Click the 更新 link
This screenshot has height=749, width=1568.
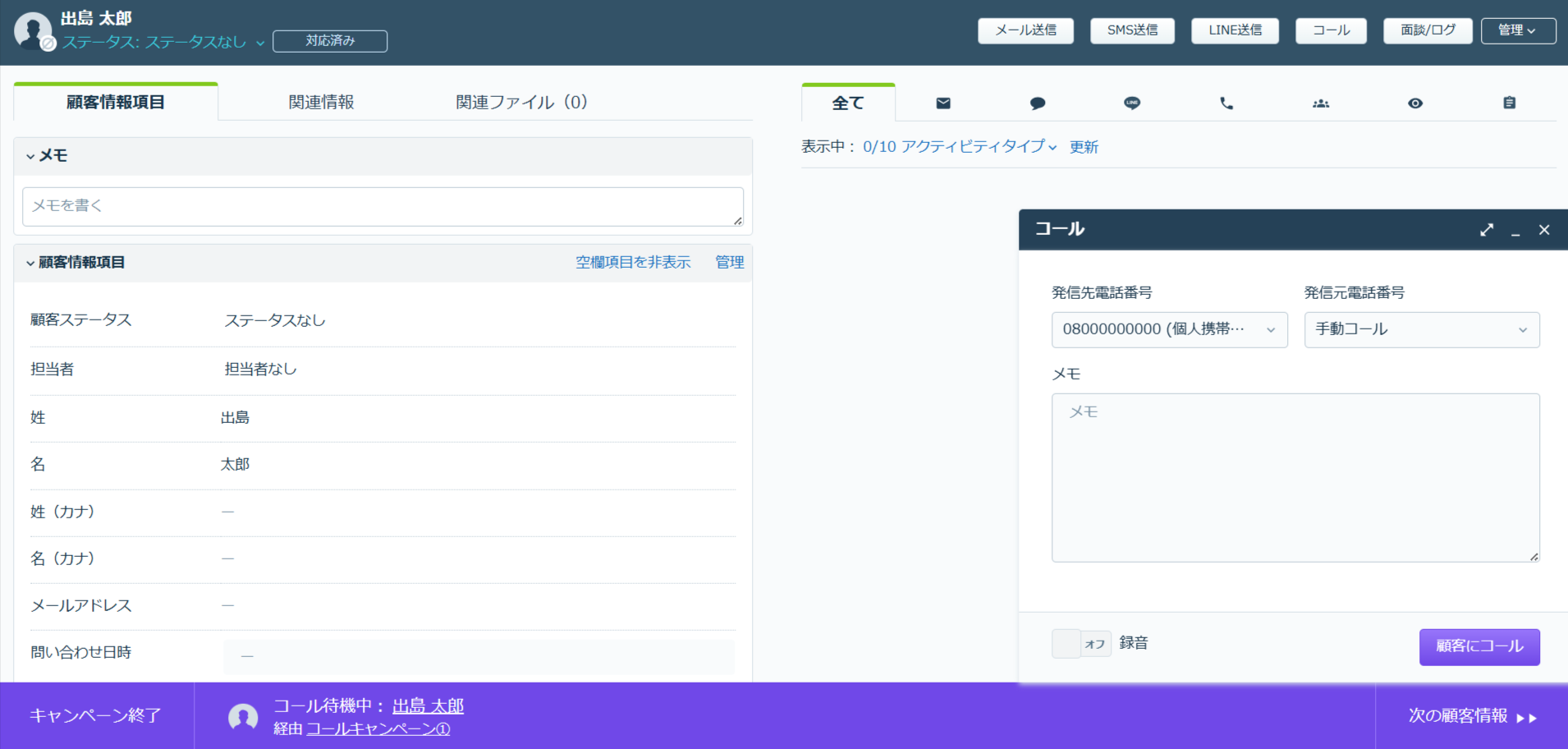(1084, 147)
